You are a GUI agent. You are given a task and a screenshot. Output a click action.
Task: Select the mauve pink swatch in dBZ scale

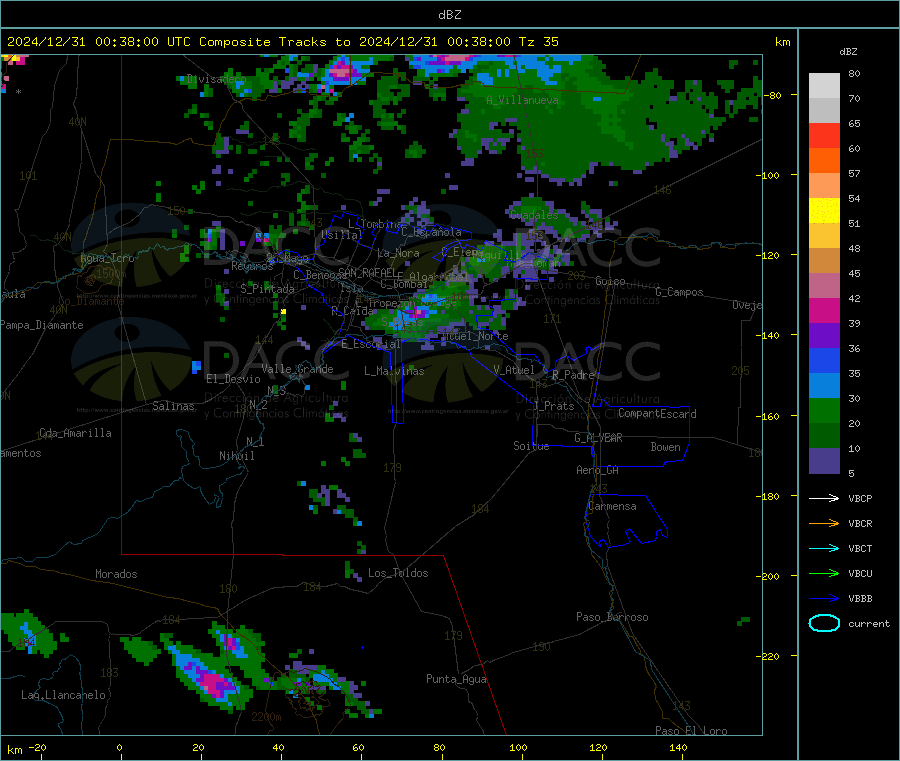click(x=824, y=286)
